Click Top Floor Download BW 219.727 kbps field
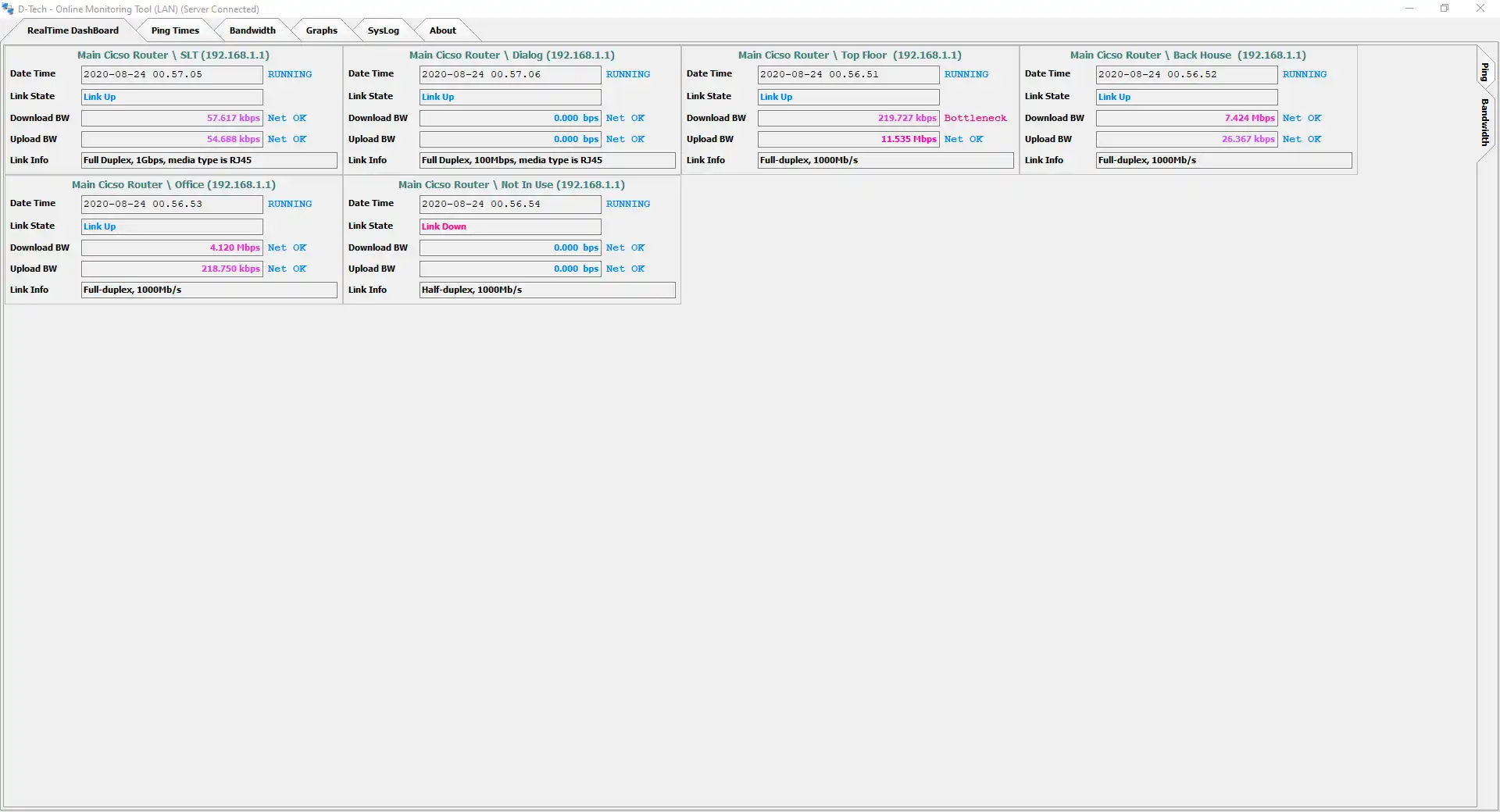 [848, 118]
